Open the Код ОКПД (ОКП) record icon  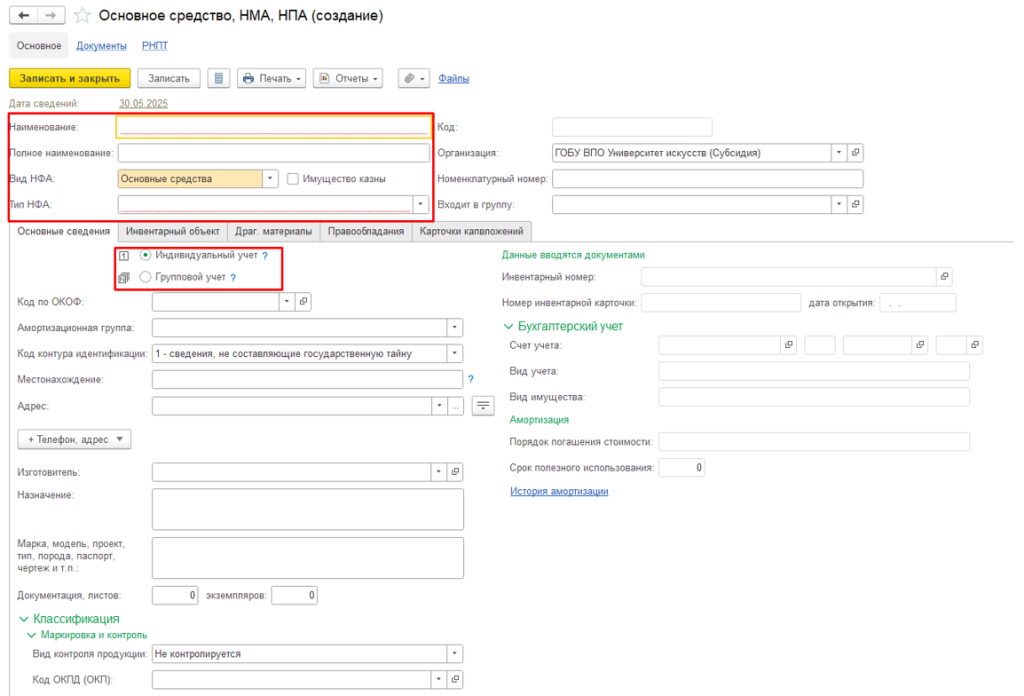tap(455, 680)
